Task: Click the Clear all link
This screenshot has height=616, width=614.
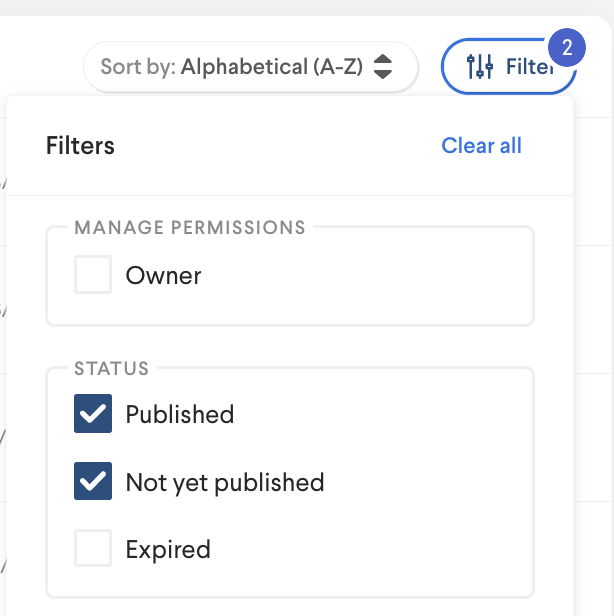Action: [481, 146]
